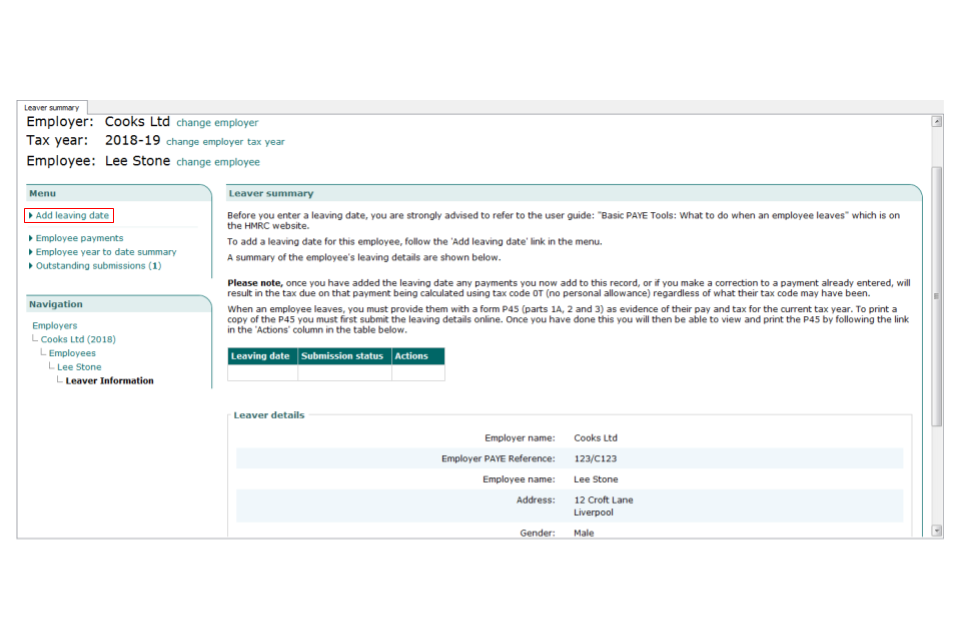Open Outstanding submissions (1)
The height and width of the screenshot is (640, 960).
99,266
